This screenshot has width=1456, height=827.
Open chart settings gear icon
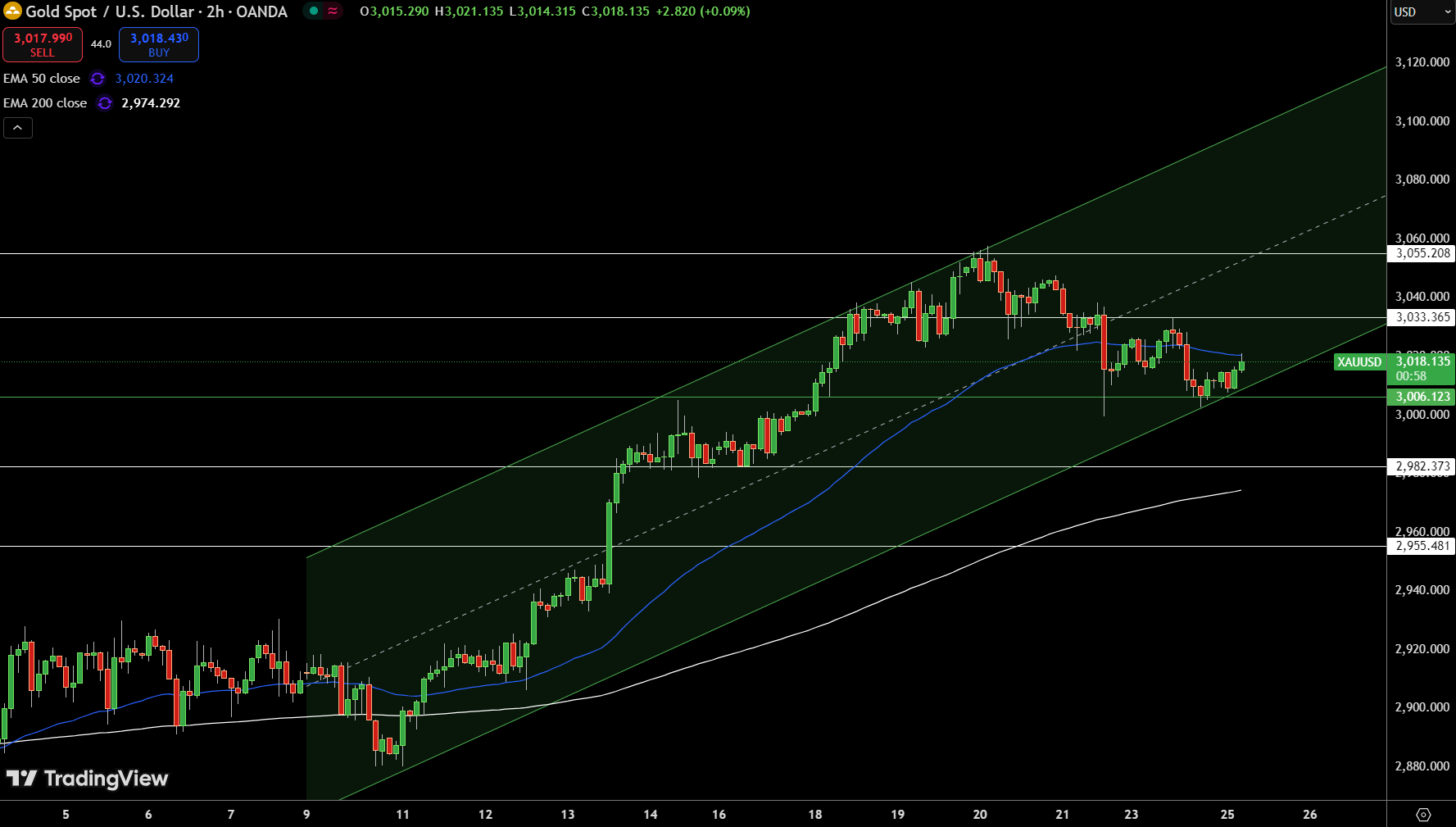point(1423,815)
